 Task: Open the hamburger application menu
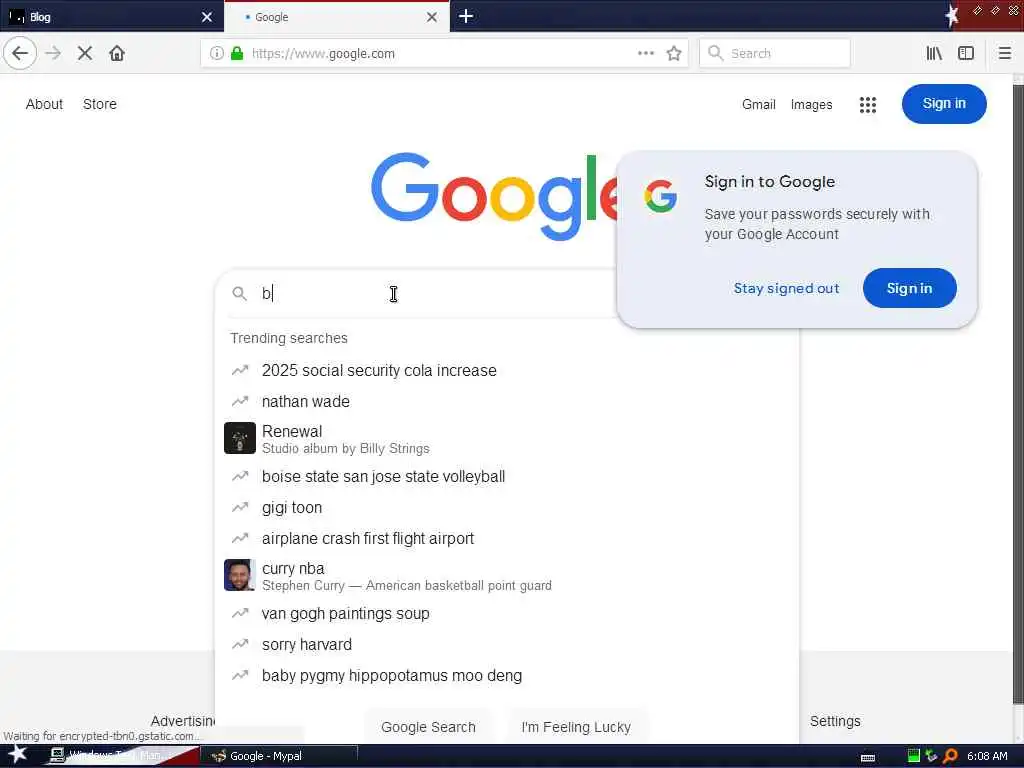coord(1004,54)
